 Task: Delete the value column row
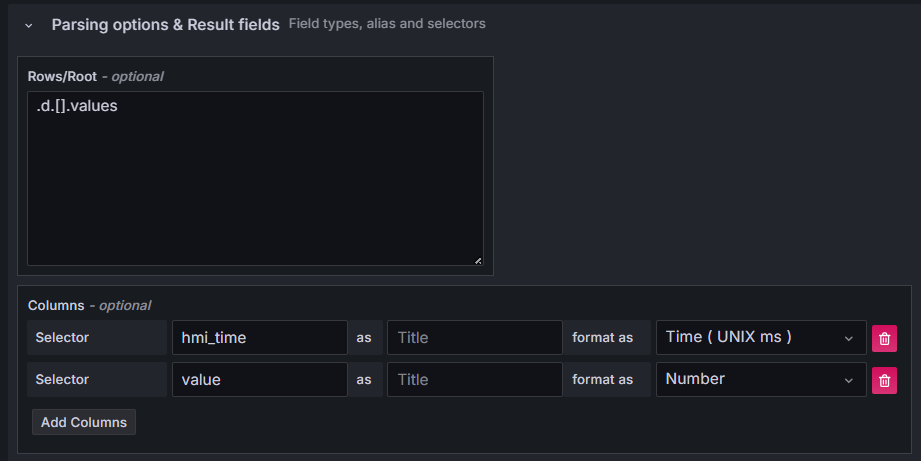pos(884,381)
